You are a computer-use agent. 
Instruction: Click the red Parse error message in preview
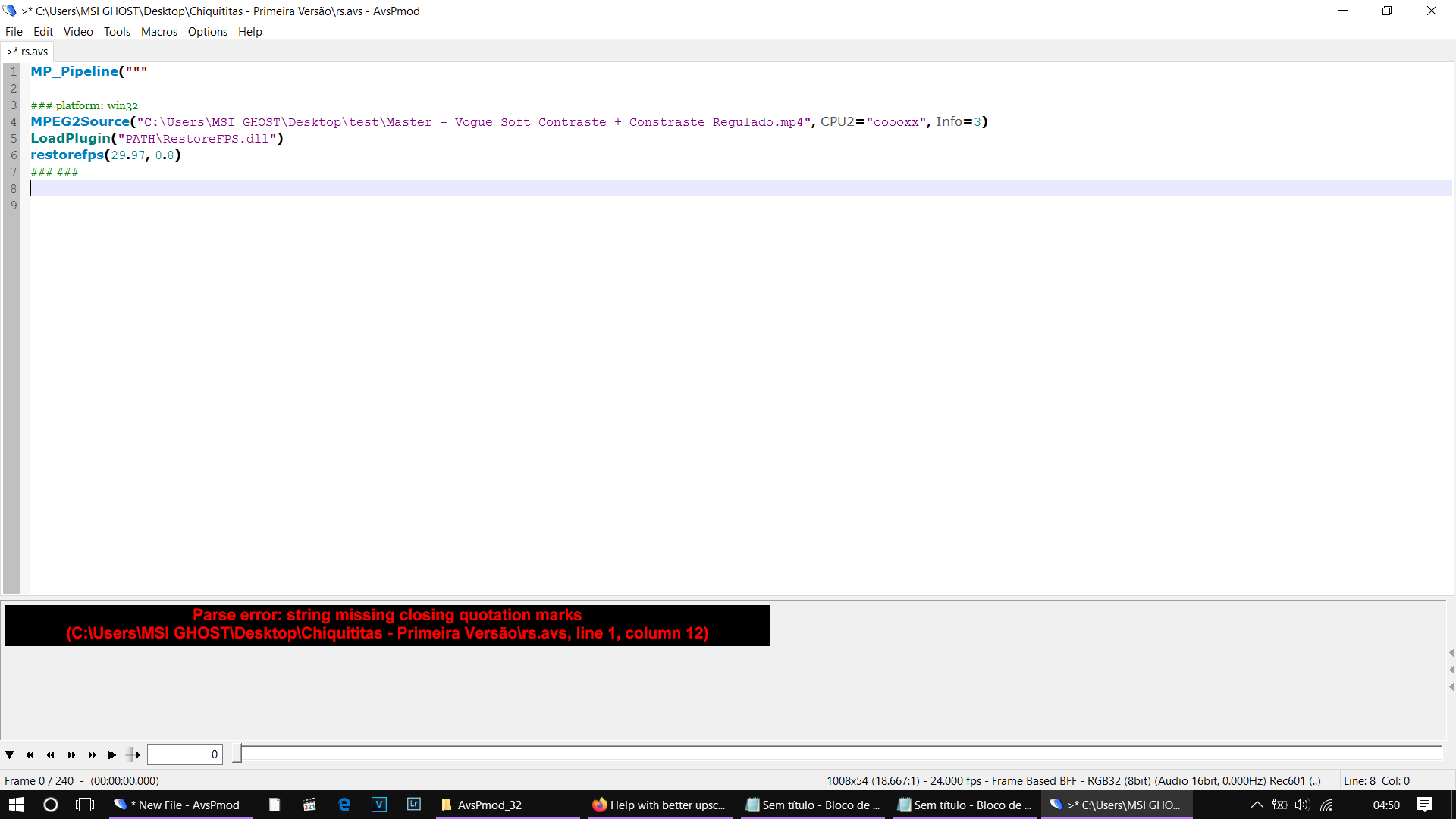point(387,624)
